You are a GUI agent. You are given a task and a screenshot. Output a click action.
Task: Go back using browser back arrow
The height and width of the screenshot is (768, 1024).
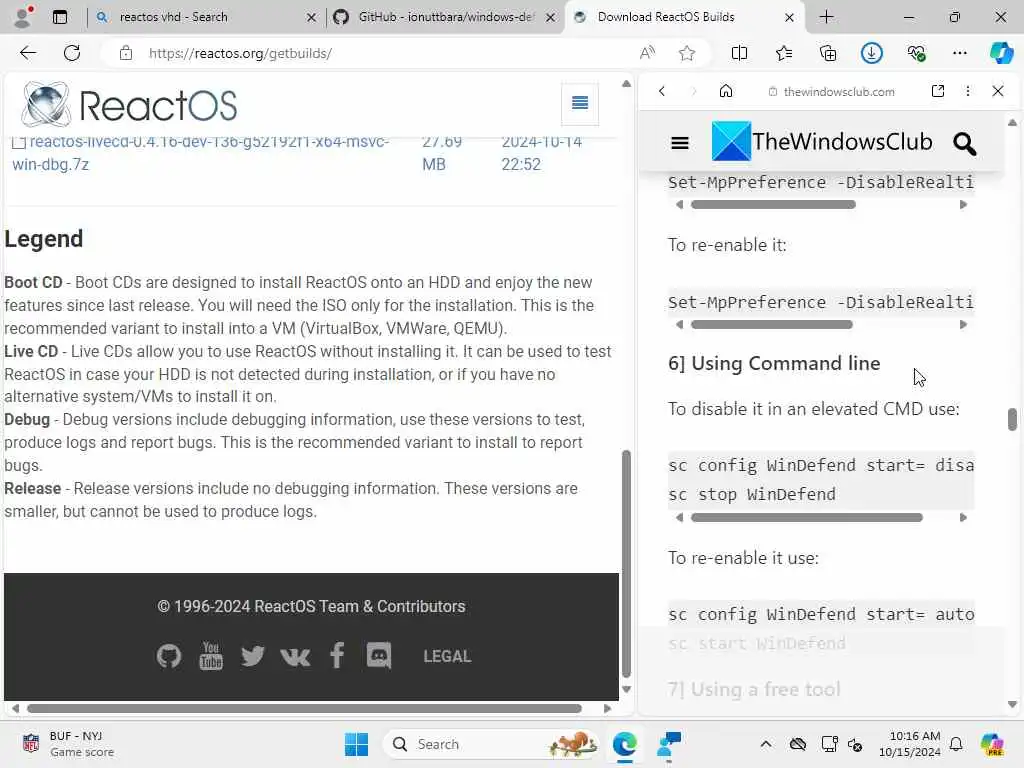(x=28, y=53)
